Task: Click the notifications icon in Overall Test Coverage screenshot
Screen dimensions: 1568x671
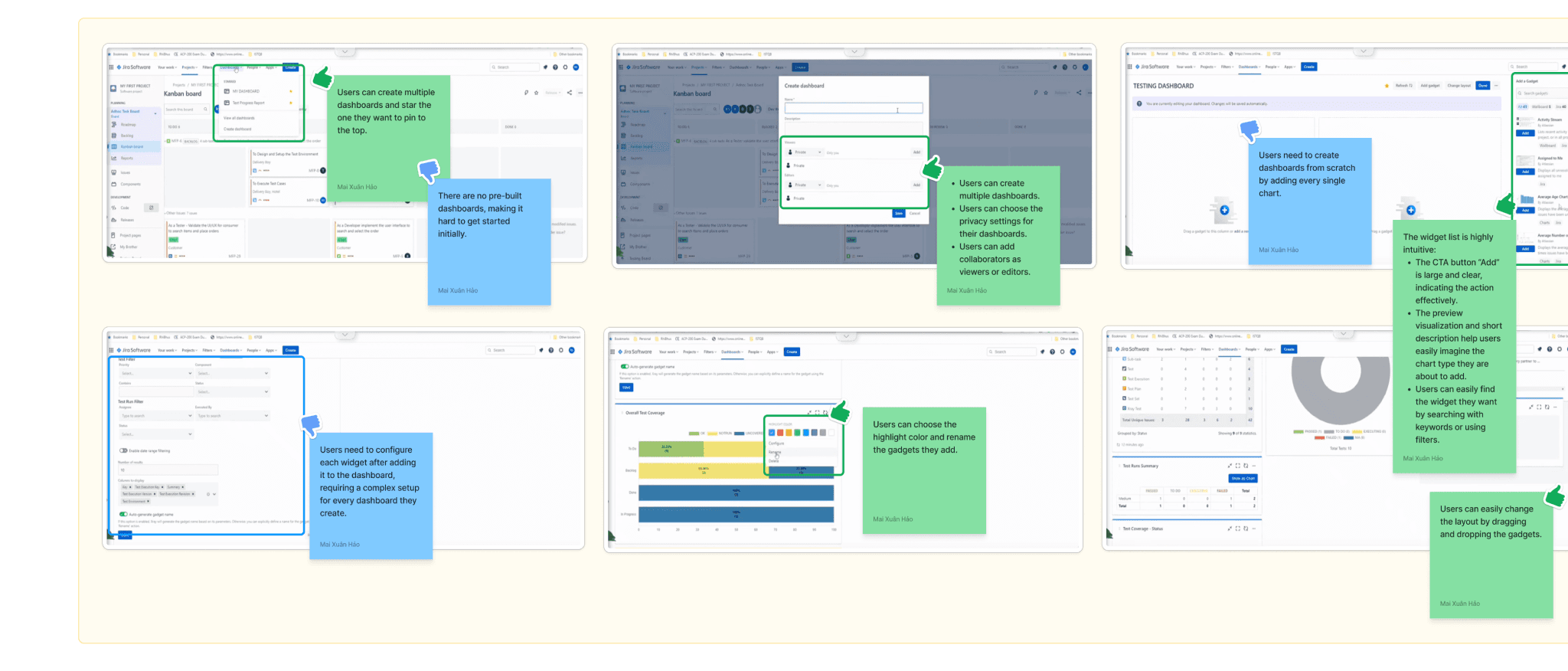Action: 1042,352
